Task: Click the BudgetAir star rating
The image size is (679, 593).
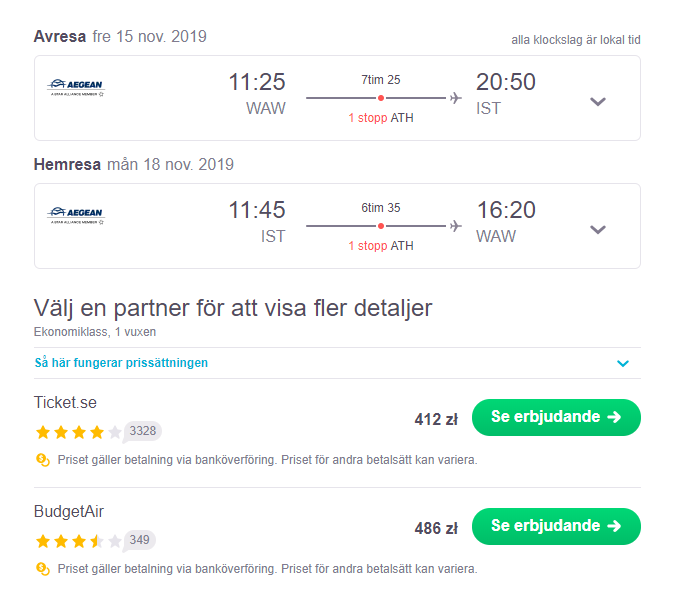Action: (78, 541)
